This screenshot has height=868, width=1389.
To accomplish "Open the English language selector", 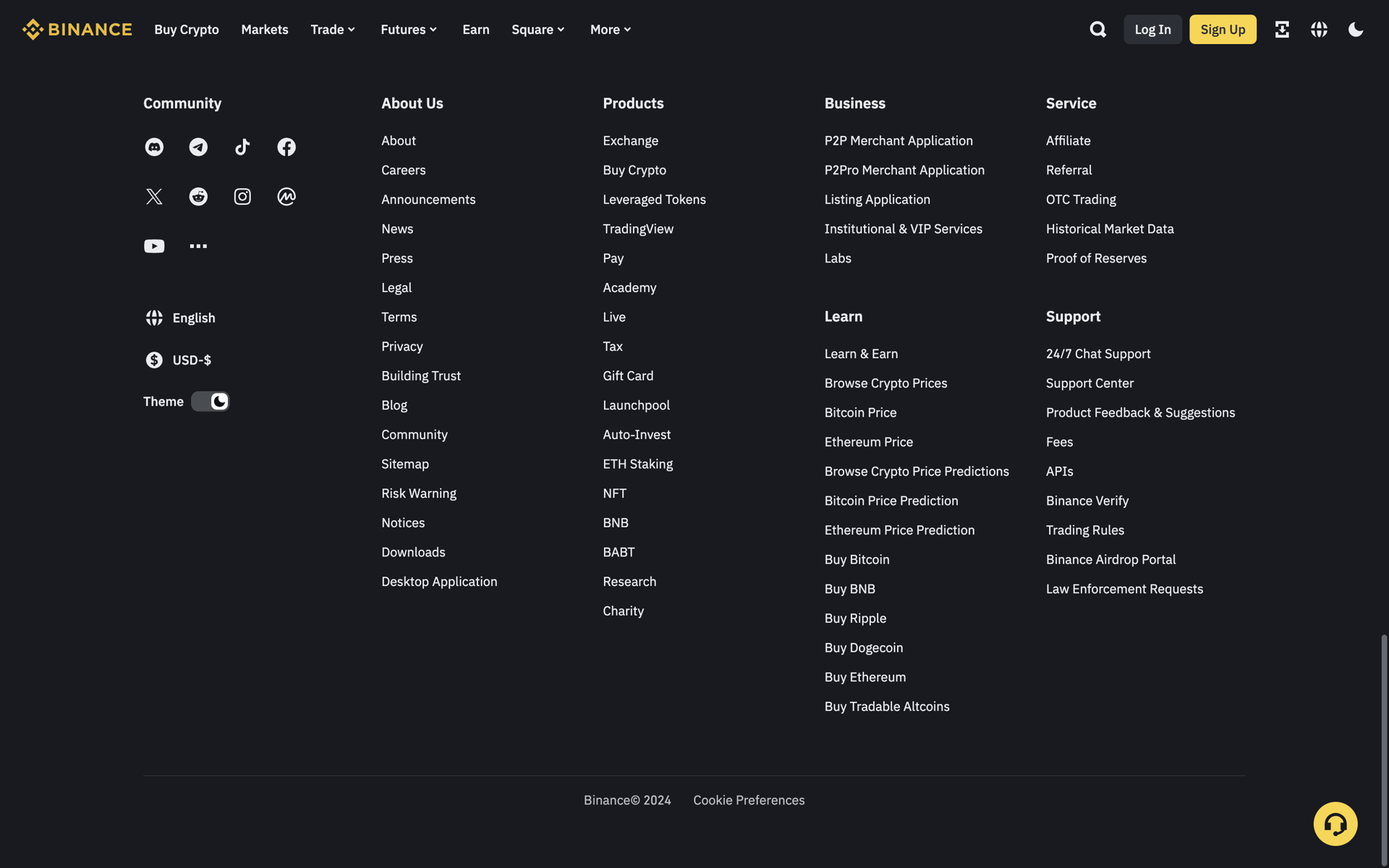I will (180, 318).
